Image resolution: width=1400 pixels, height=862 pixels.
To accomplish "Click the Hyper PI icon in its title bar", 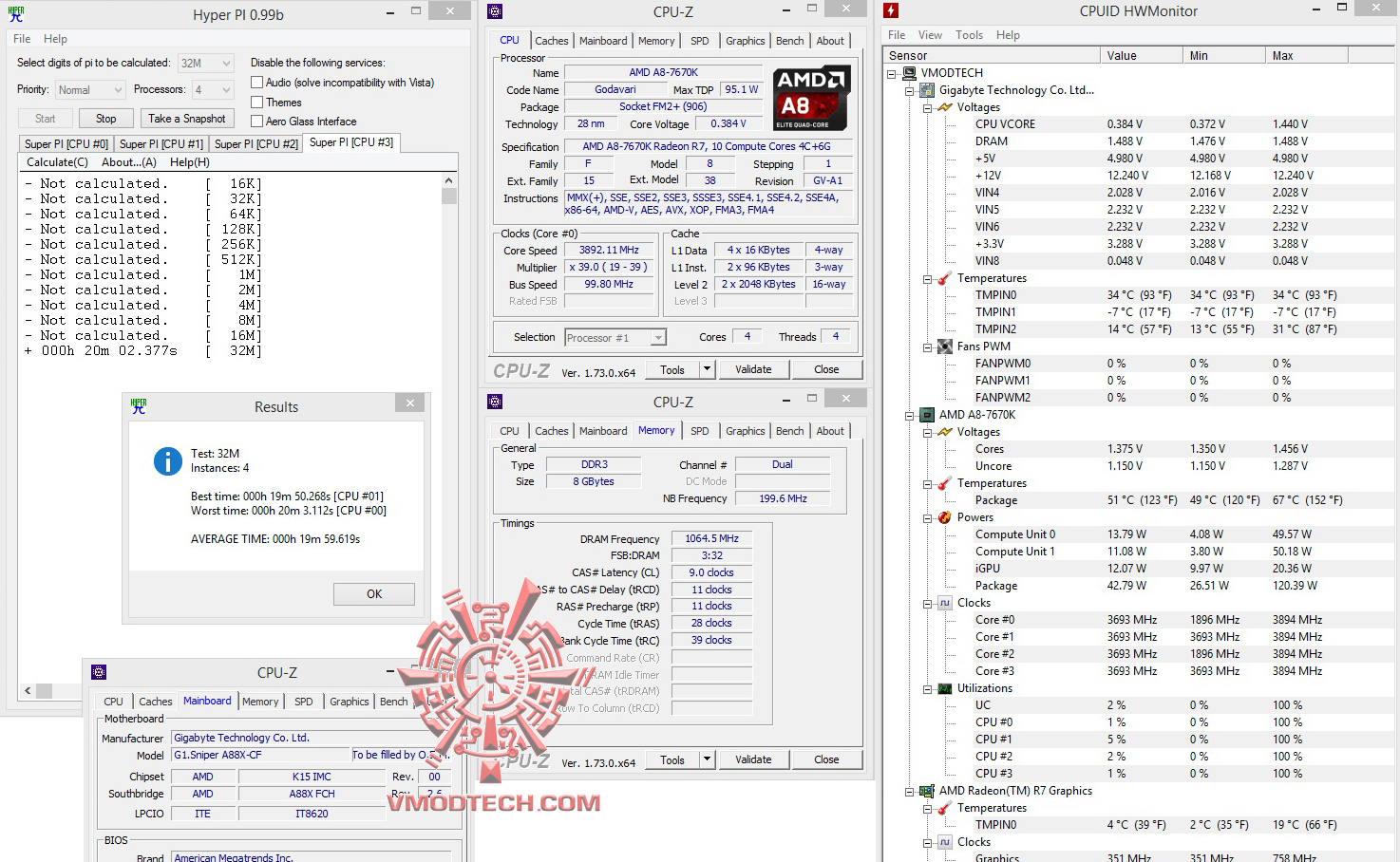I will [16, 14].
